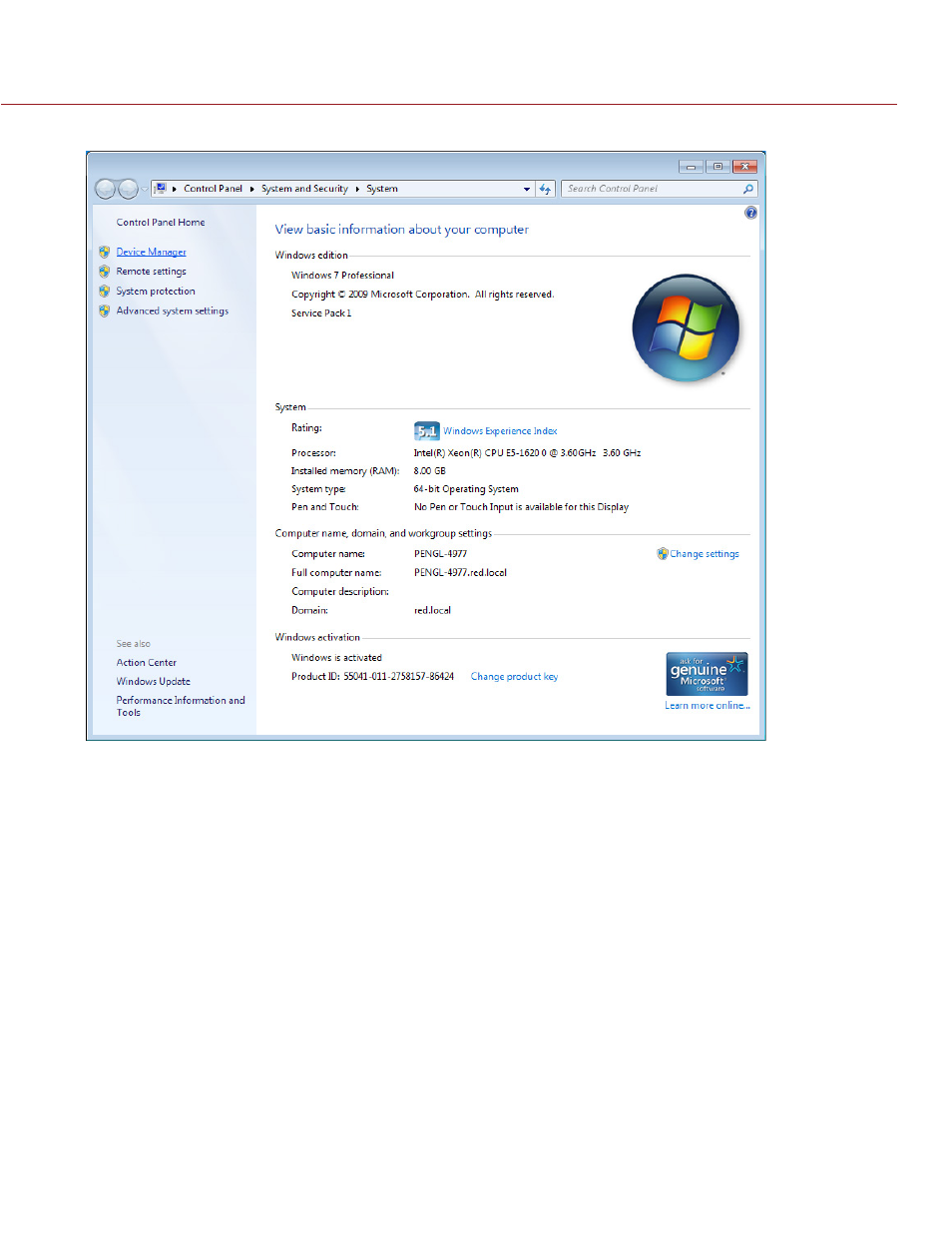Click the Windows is activated text
The height and width of the screenshot is (1233, 952).
coord(336,658)
